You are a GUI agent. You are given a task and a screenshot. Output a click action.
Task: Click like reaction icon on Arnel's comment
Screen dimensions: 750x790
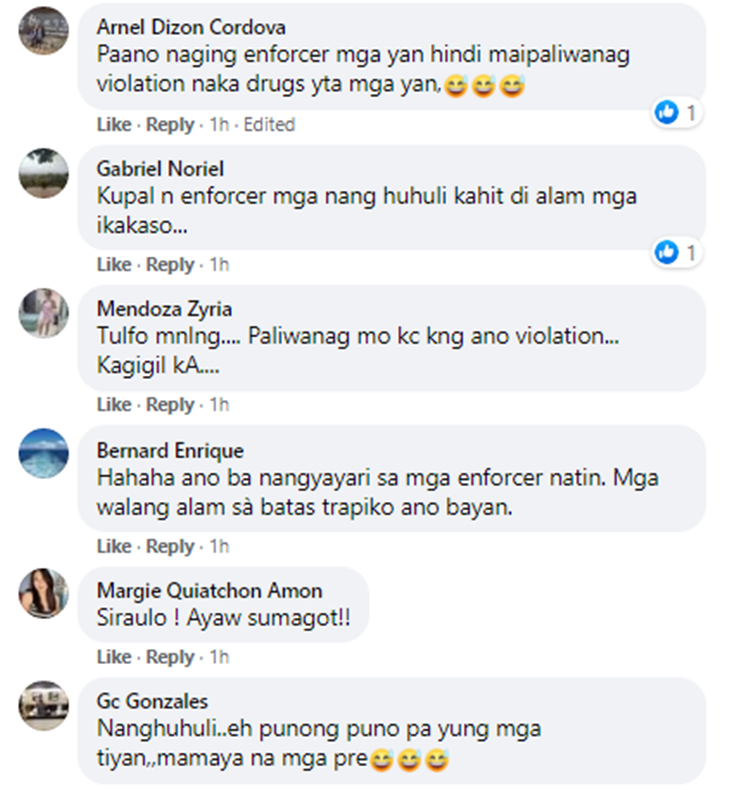[x=667, y=113]
